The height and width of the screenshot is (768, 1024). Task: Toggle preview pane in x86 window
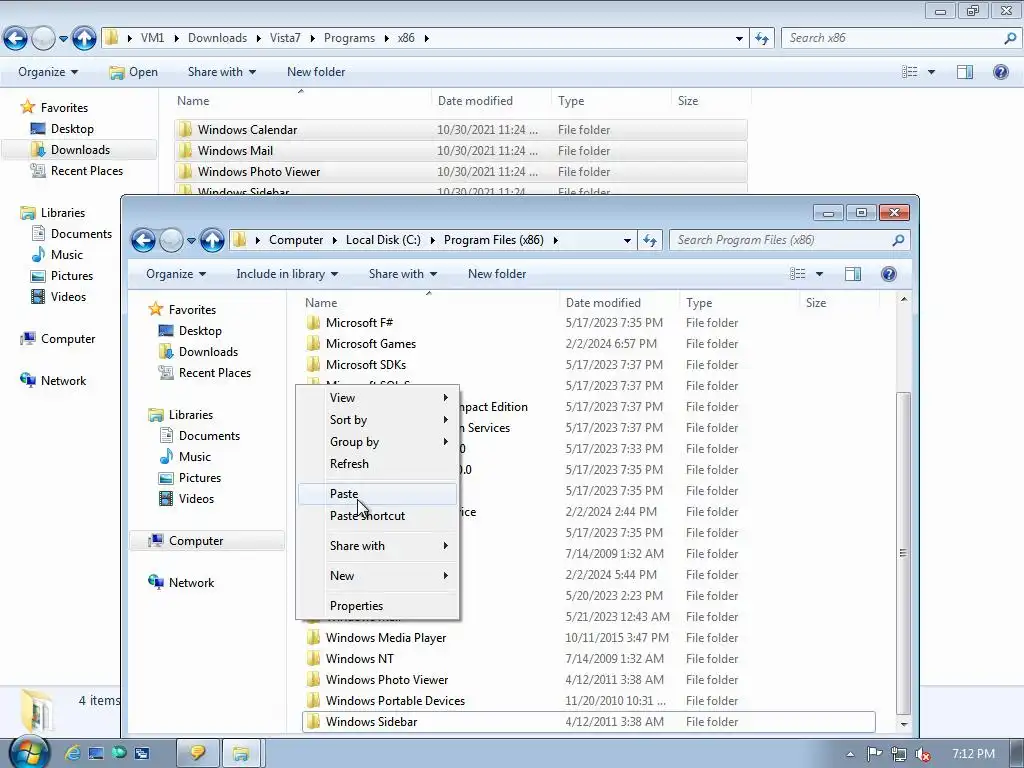(965, 72)
